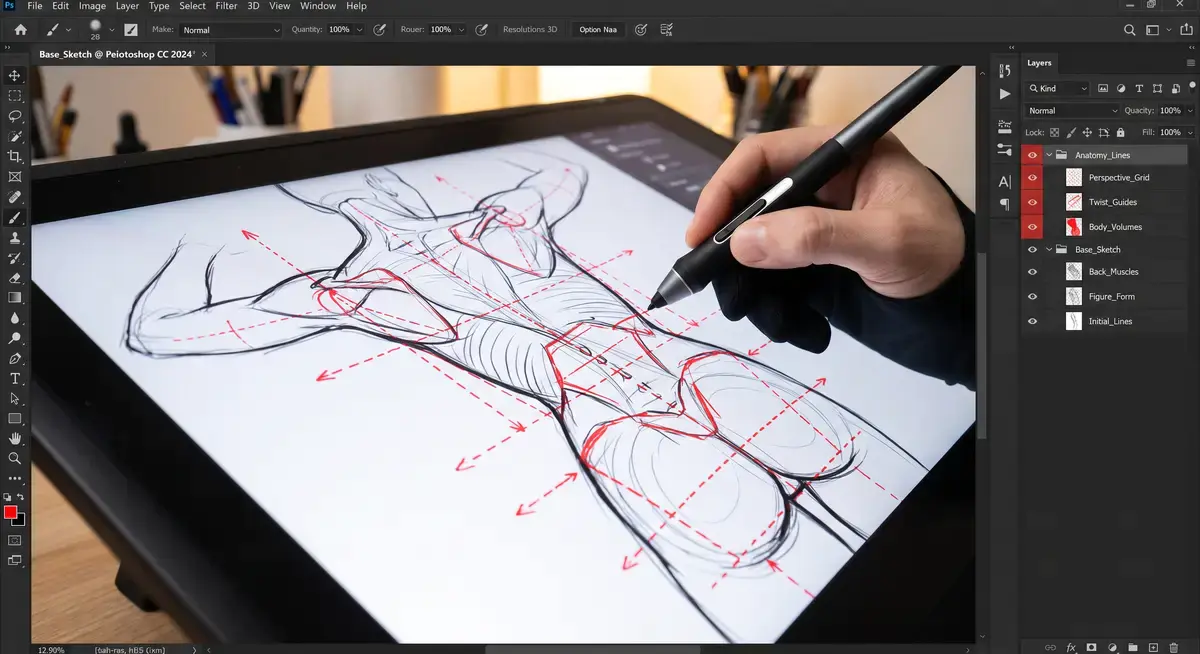
Task: Hide the Twist_Guides layer
Action: click(x=1032, y=202)
